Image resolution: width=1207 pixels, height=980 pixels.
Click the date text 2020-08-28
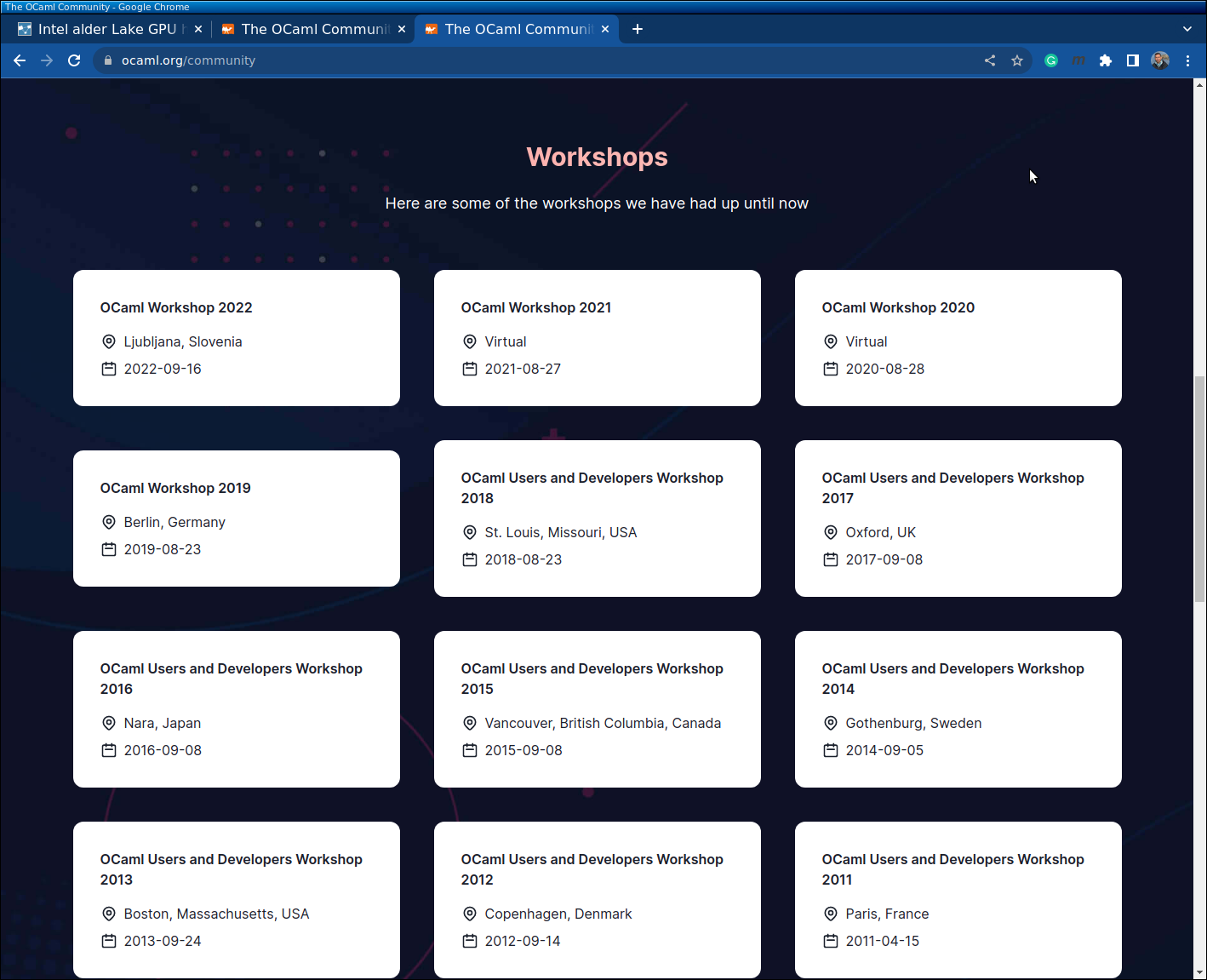click(885, 369)
